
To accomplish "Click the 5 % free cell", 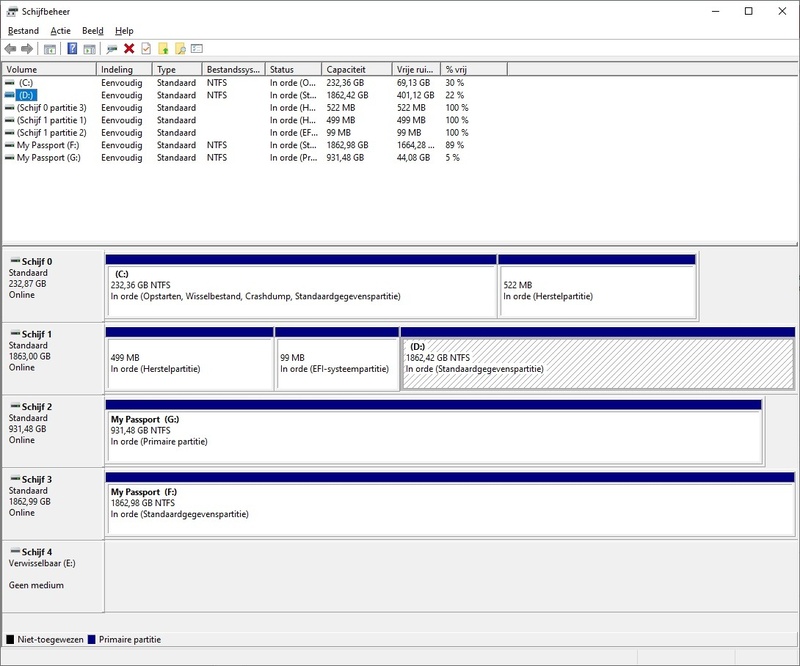I will (452, 158).
